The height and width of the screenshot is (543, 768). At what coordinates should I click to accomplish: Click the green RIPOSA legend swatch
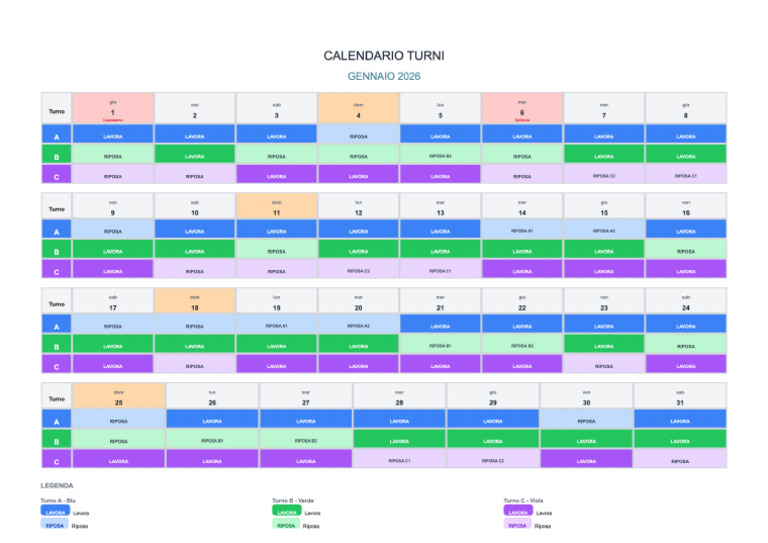pyautogui.click(x=287, y=524)
